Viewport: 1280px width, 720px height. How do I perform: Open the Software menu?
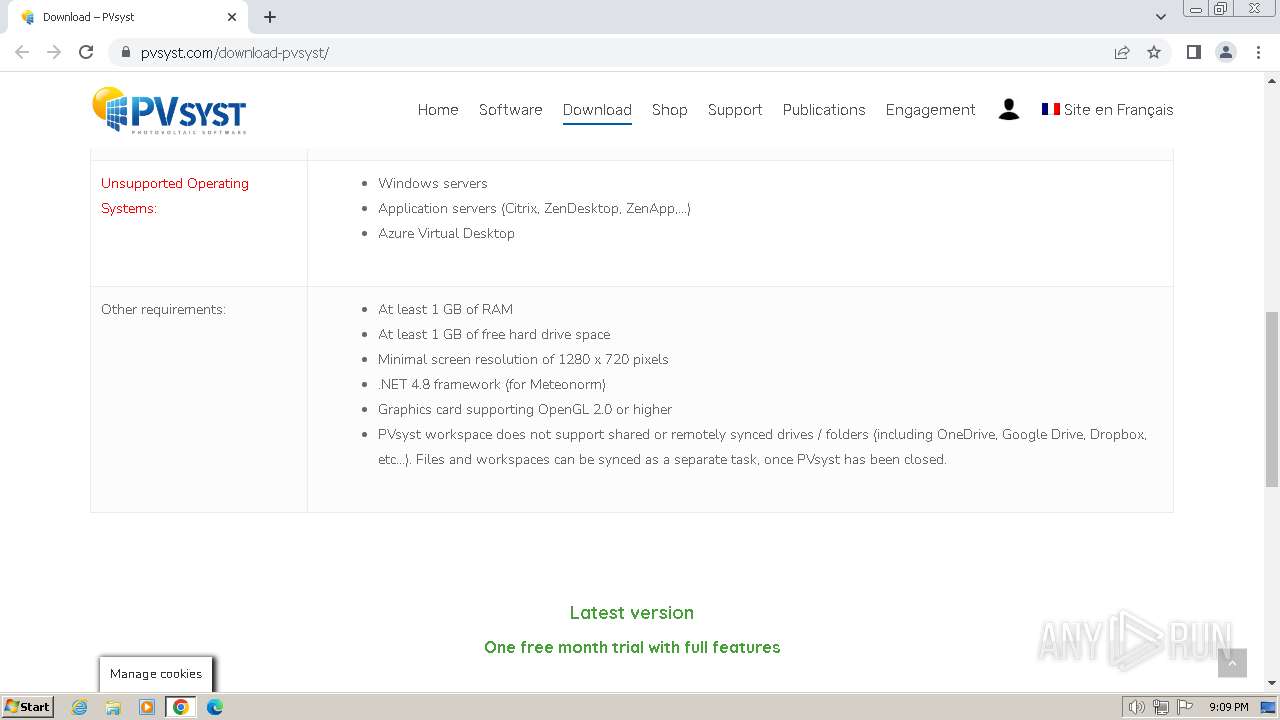click(511, 110)
